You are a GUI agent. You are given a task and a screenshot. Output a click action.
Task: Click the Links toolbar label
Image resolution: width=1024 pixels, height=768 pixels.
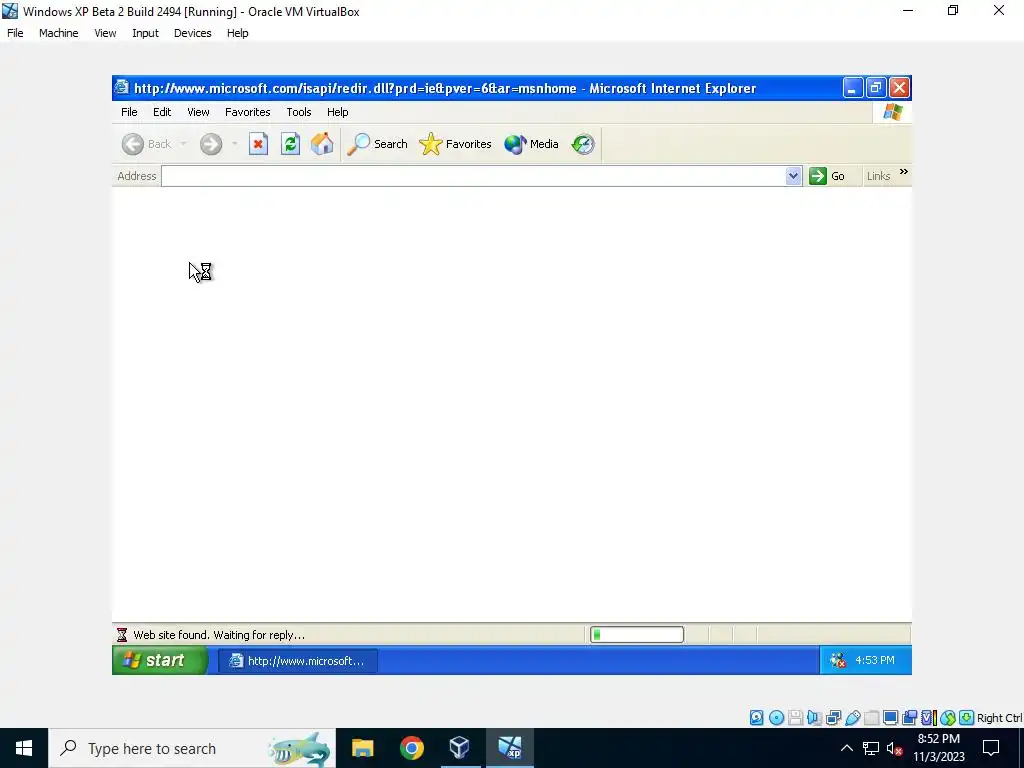coord(878,176)
